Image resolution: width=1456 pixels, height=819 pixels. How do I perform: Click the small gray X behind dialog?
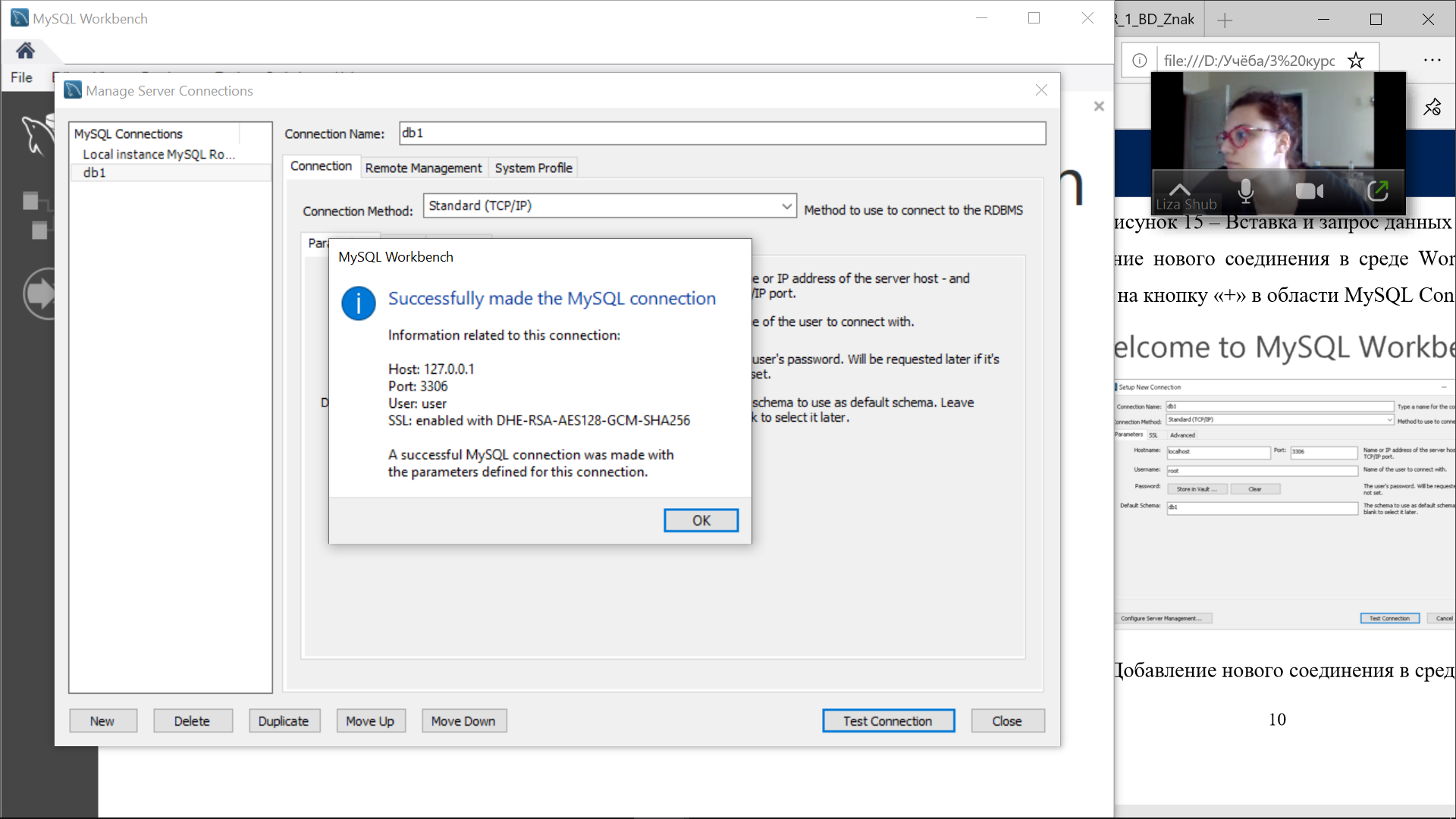[x=1099, y=106]
